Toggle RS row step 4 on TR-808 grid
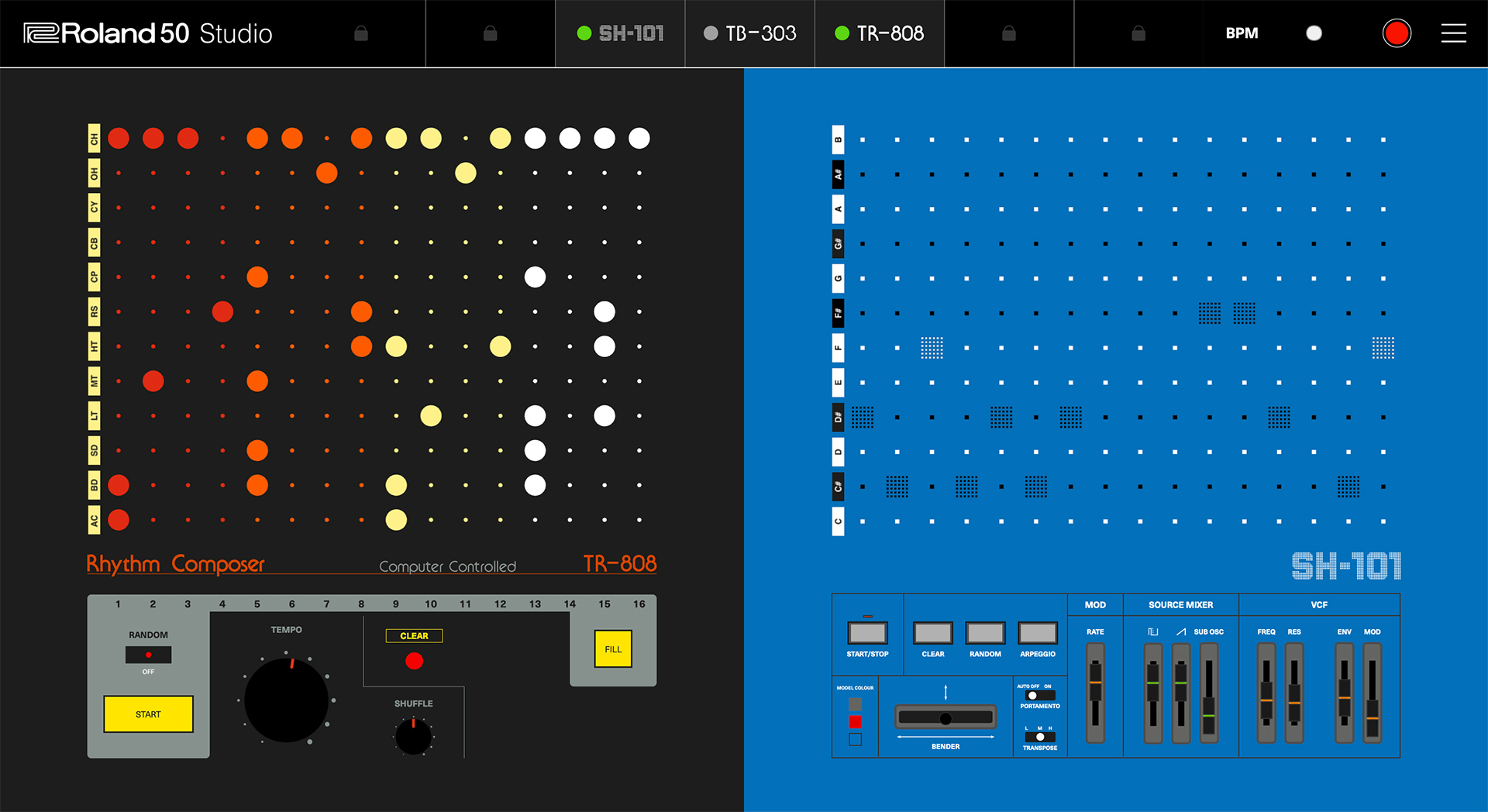The image size is (1488, 812). click(222, 311)
